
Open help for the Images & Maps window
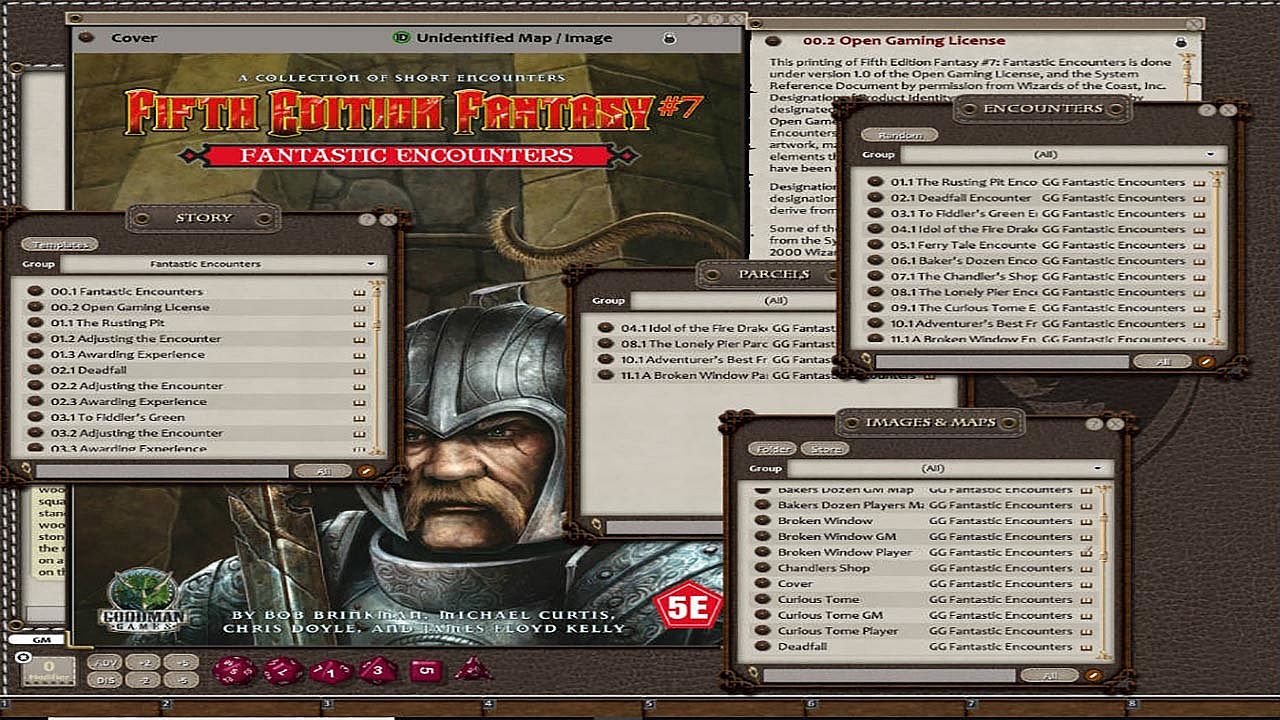(1094, 424)
